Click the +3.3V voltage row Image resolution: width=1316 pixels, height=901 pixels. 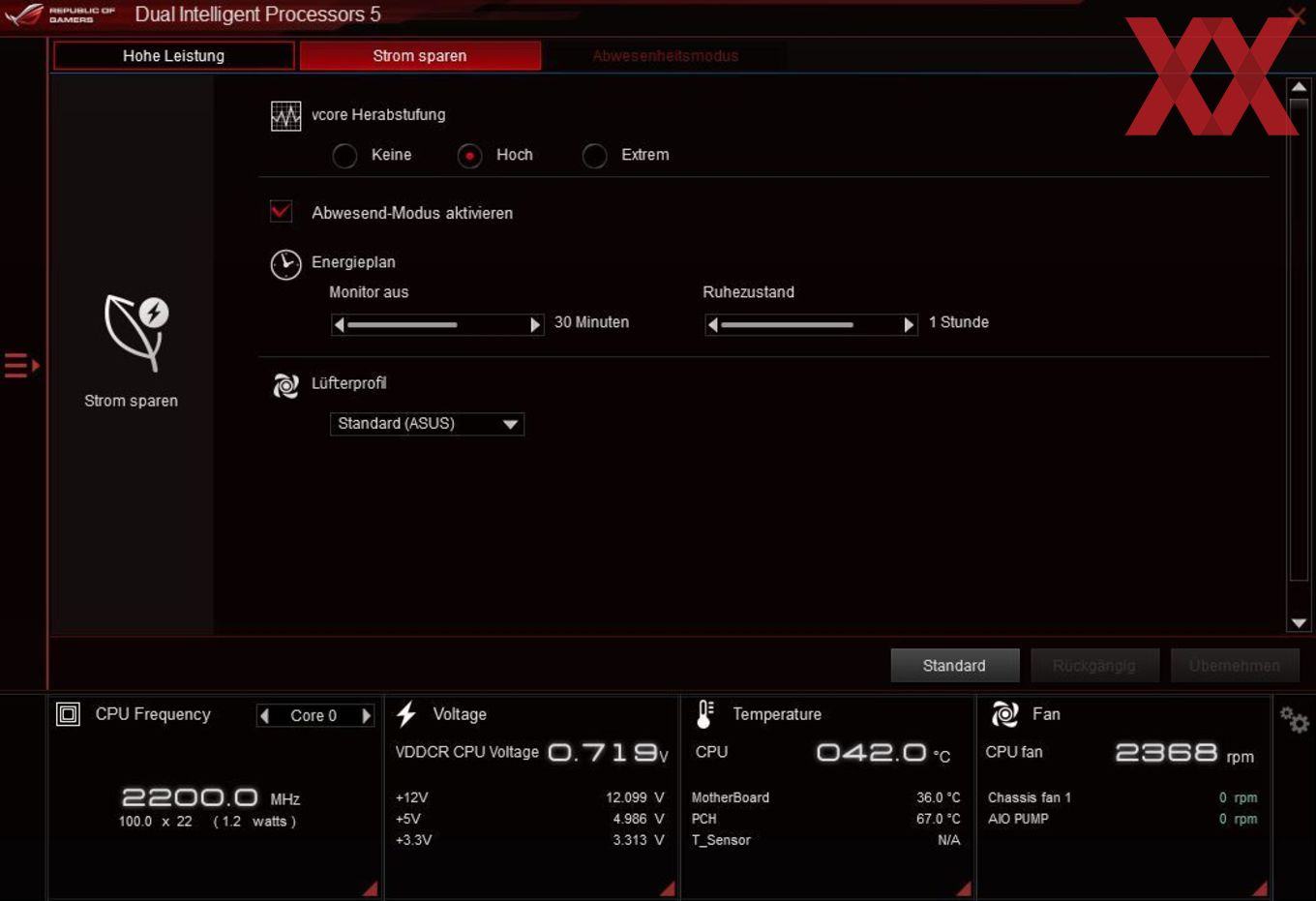[529, 840]
